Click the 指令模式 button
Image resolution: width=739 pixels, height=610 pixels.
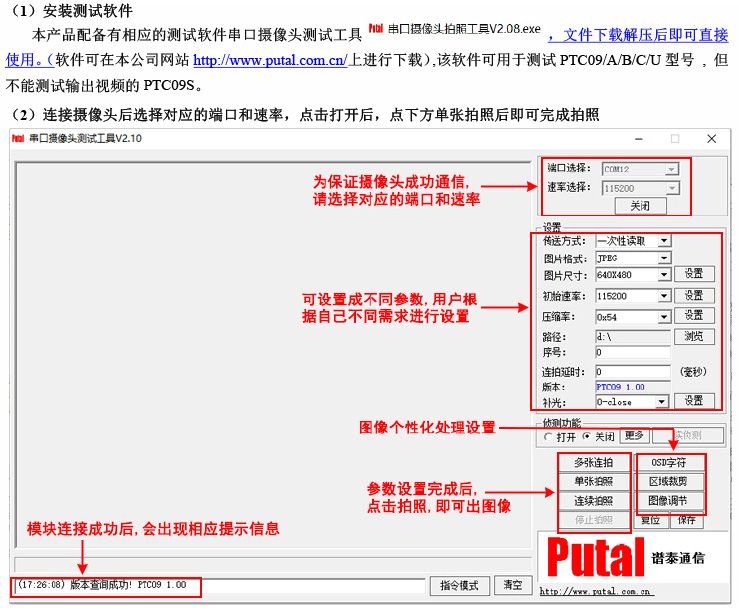pos(461,585)
